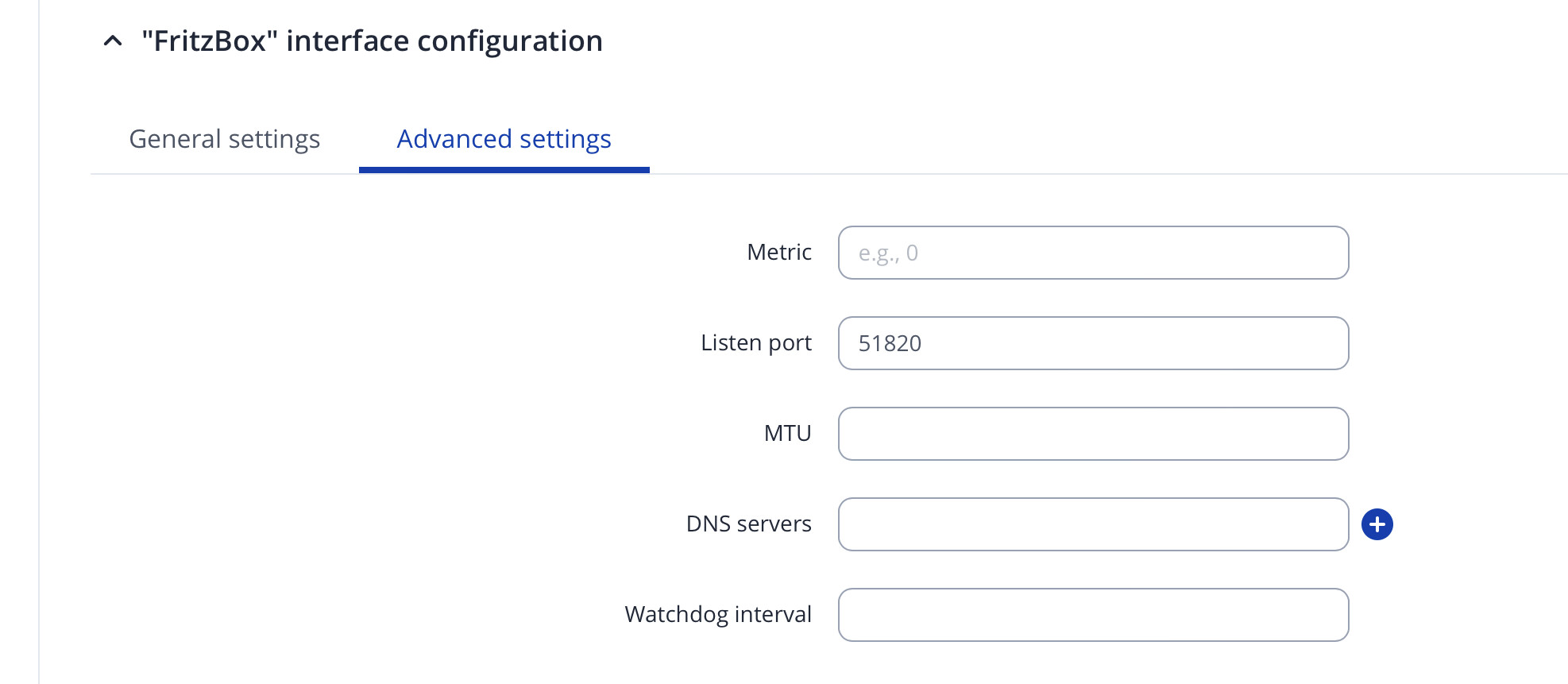Screen dimensions: 1568x684
Task: Focus the Watchdog interval input field
Action: click(1093, 615)
